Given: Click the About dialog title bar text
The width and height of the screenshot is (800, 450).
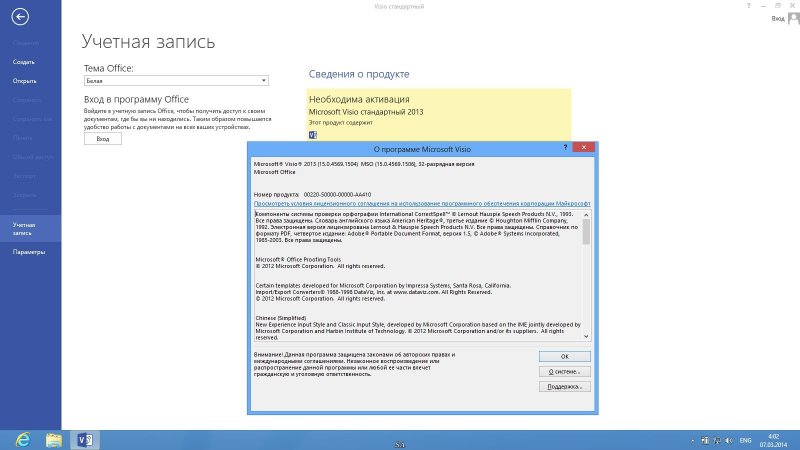Looking at the screenshot, I should (x=422, y=149).
